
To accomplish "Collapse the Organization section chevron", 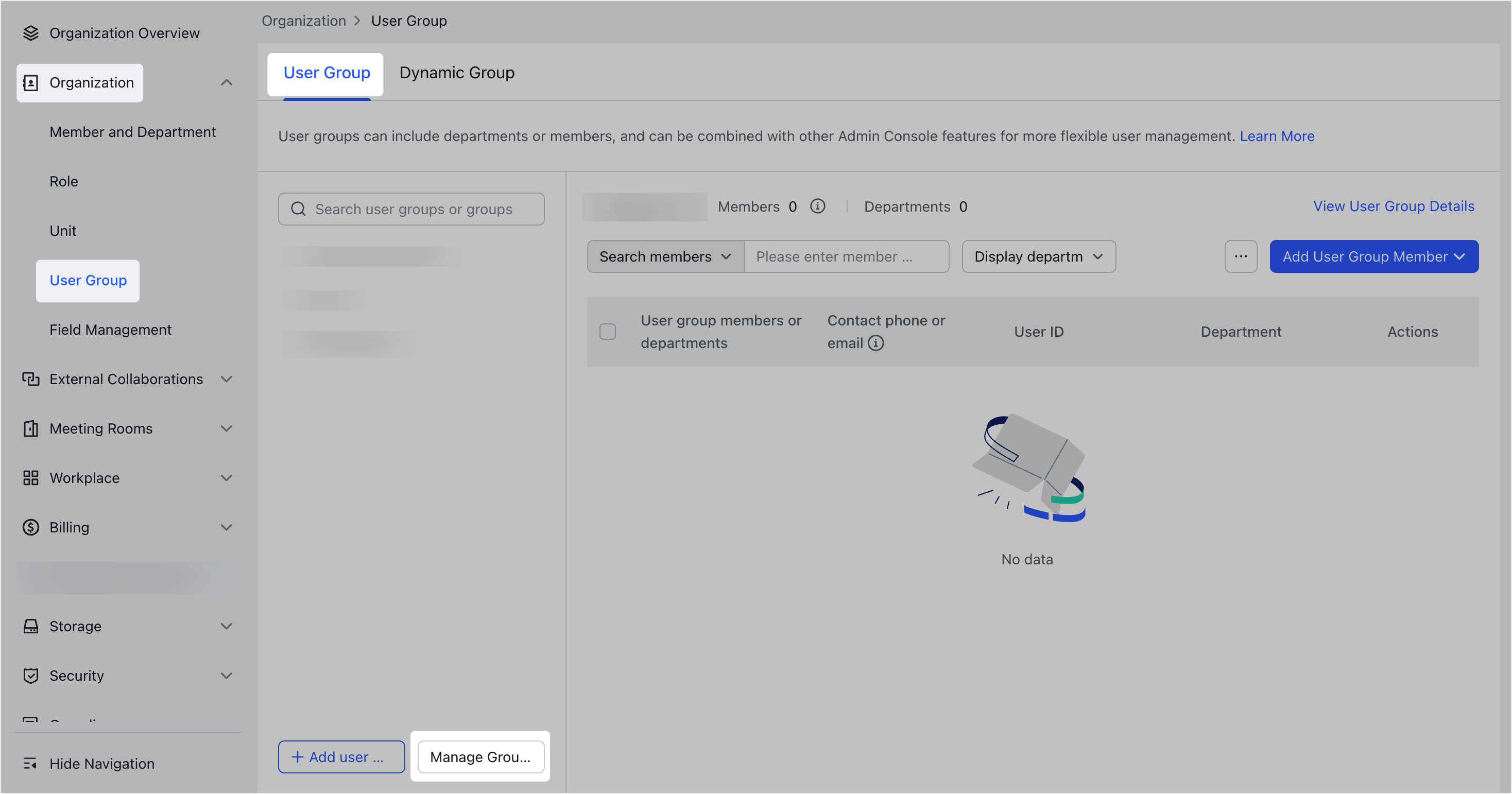I will tap(227, 83).
